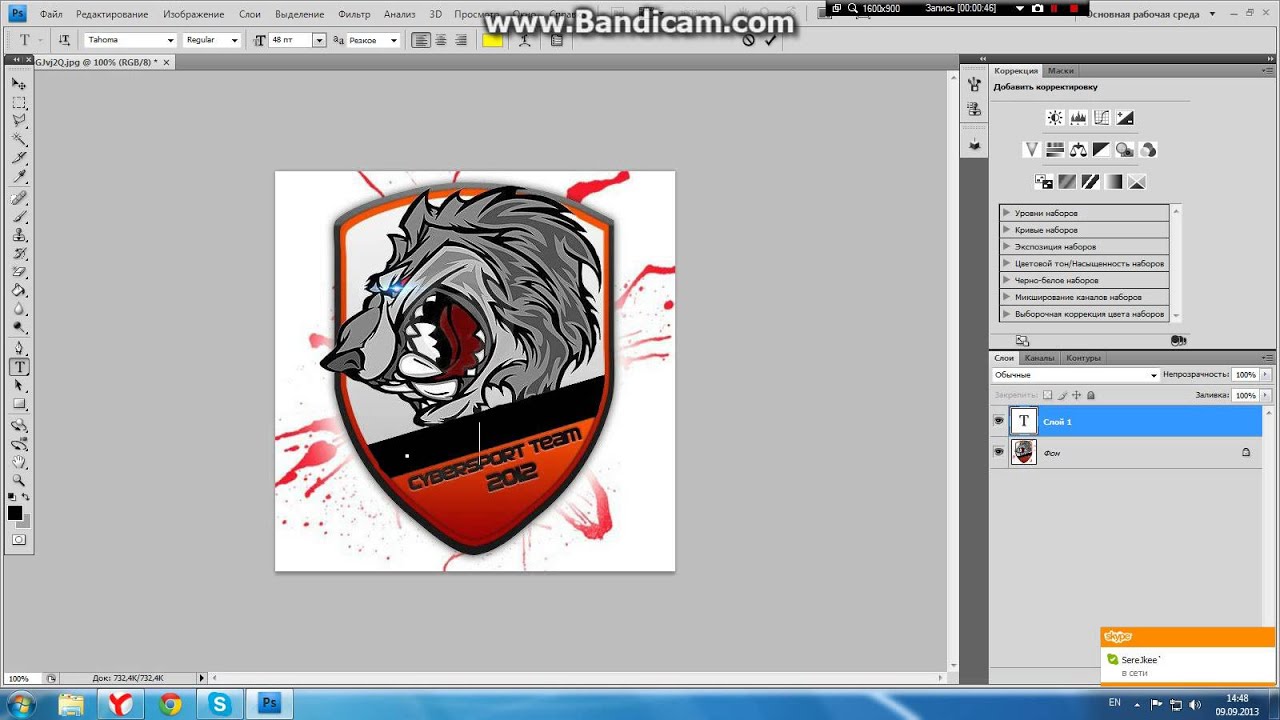Open Skype from the taskbar
Viewport: 1280px width, 720px height.
coord(219,704)
